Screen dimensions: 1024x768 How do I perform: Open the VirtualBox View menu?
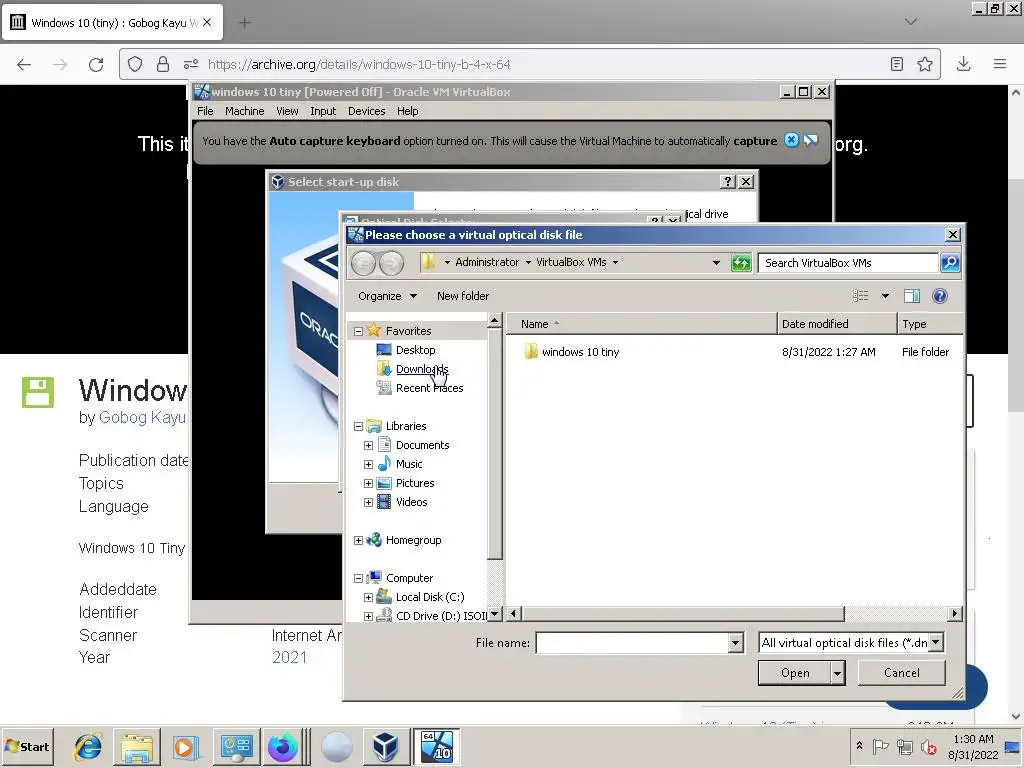coord(287,111)
